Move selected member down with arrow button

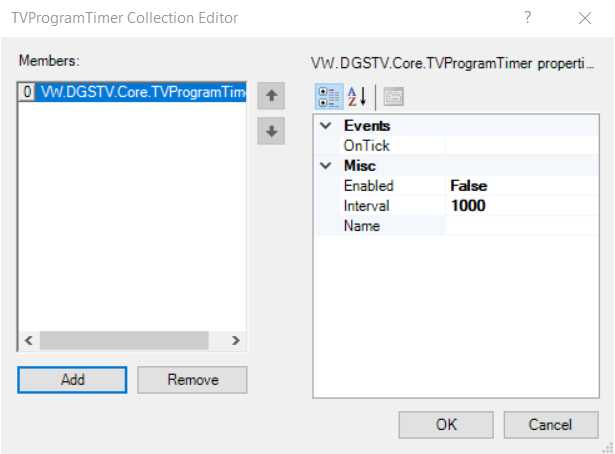point(270,131)
